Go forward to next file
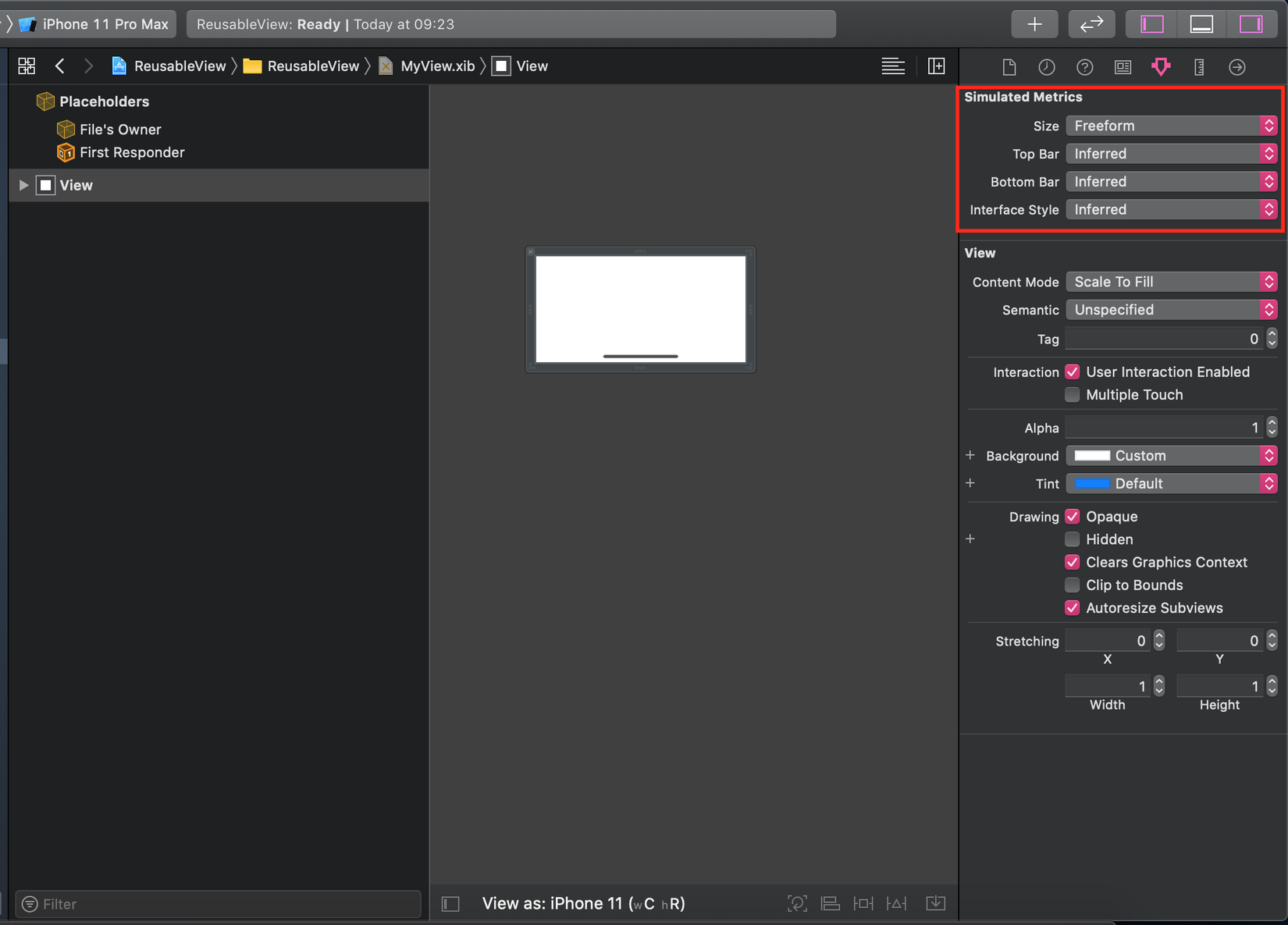Screen dimensions: 1288x925 point(88,66)
